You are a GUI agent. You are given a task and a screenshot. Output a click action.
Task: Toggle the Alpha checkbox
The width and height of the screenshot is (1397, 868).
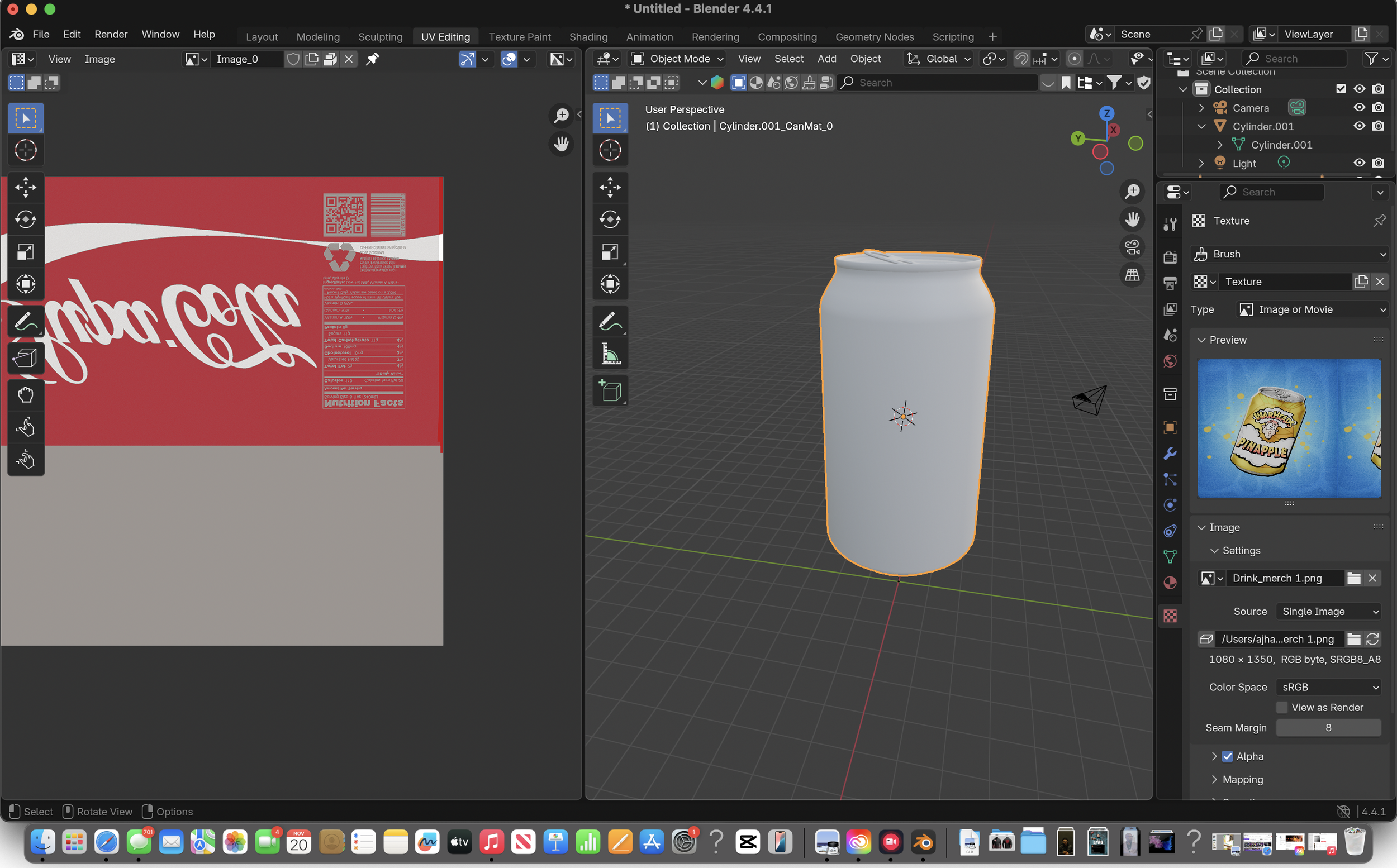tap(1227, 756)
